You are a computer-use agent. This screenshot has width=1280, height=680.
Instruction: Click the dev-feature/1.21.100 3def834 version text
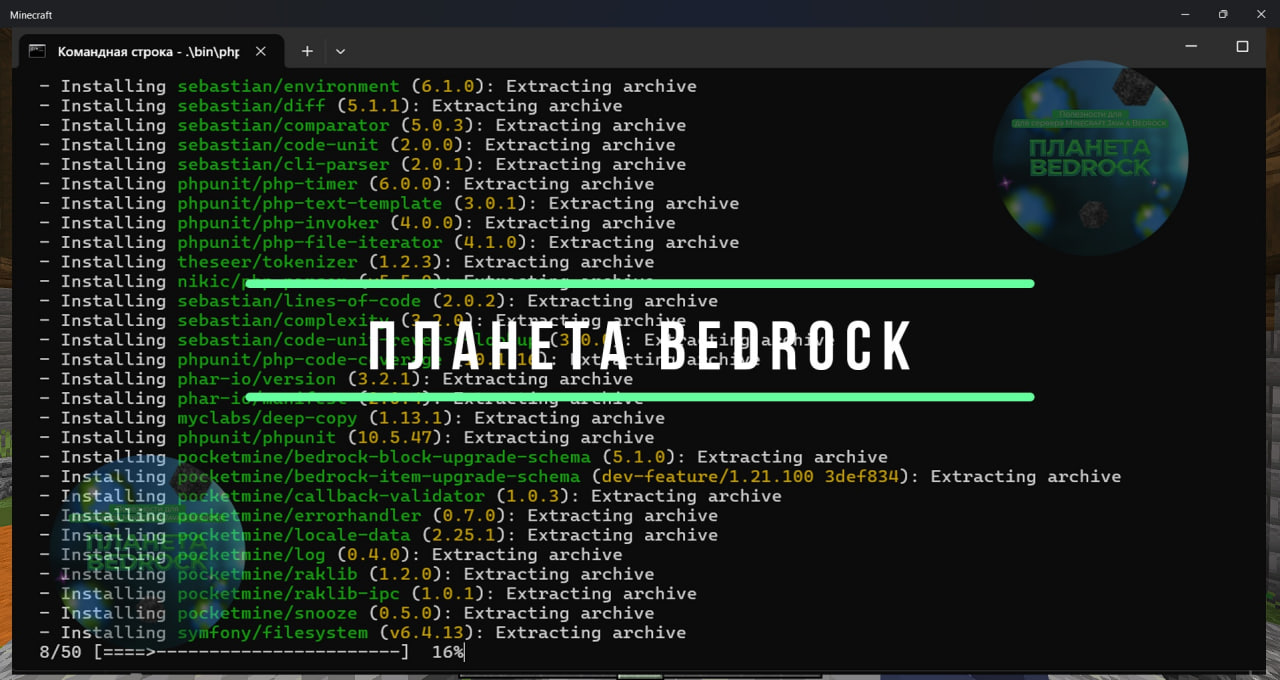coord(750,476)
